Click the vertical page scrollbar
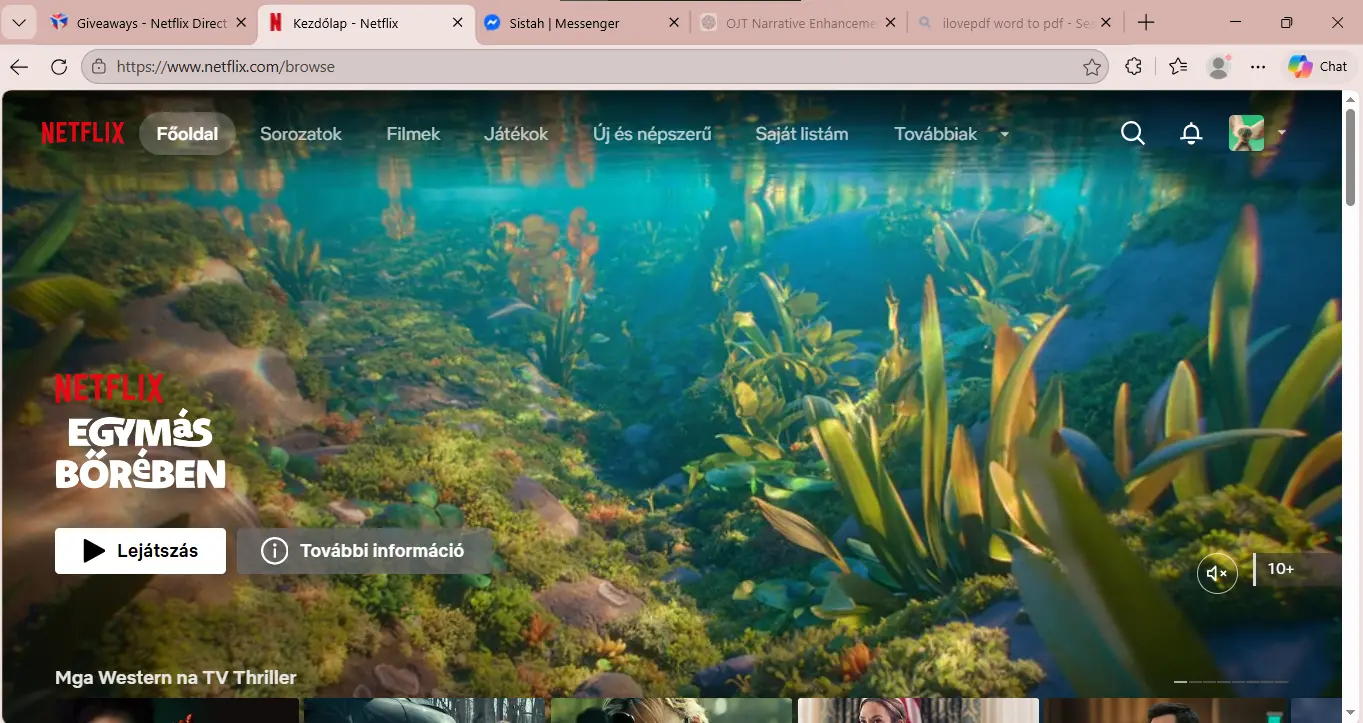Image resolution: width=1363 pixels, height=723 pixels. point(1351,400)
